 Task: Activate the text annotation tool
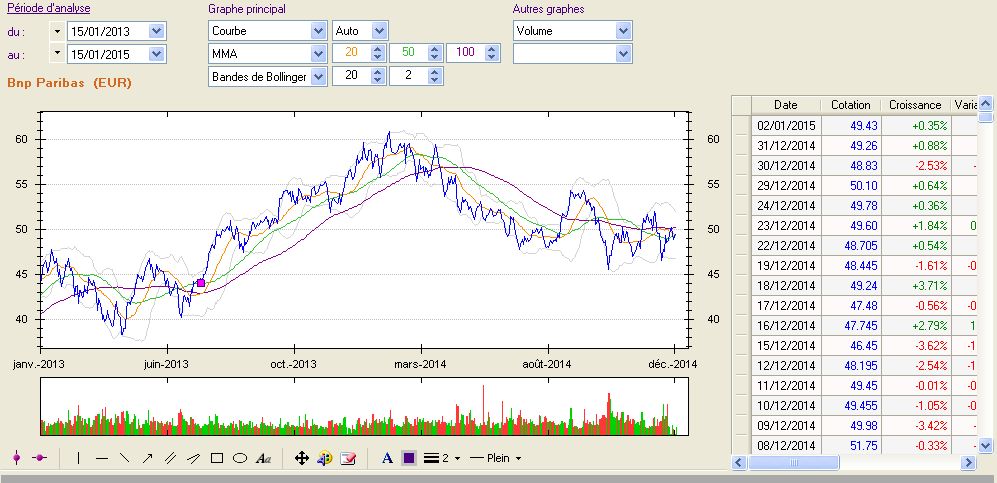264,458
